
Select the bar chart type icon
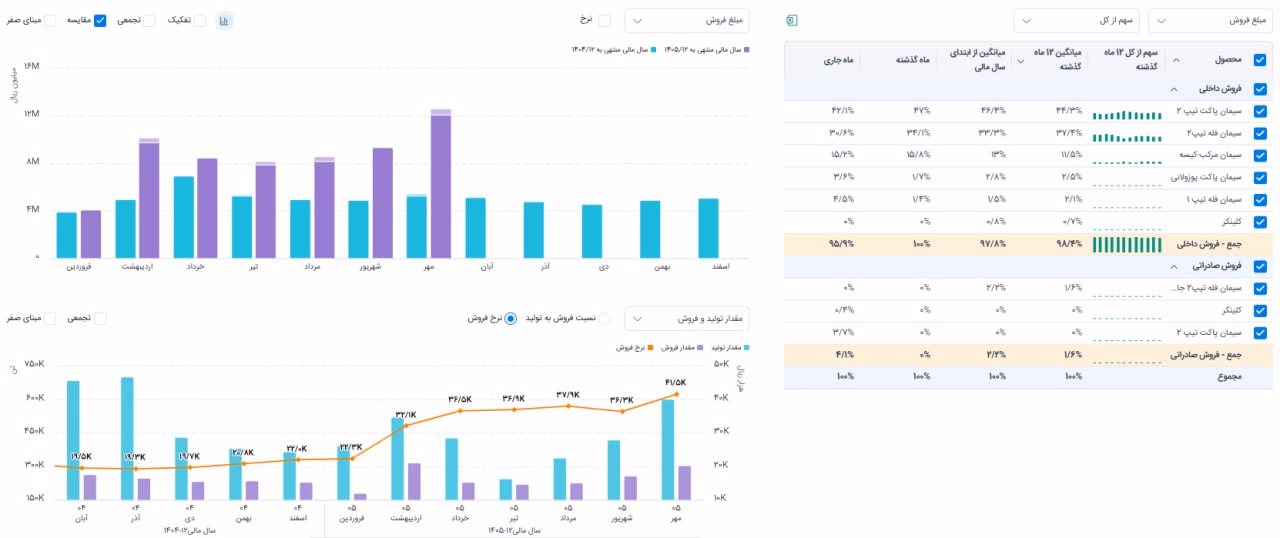pos(224,20)
